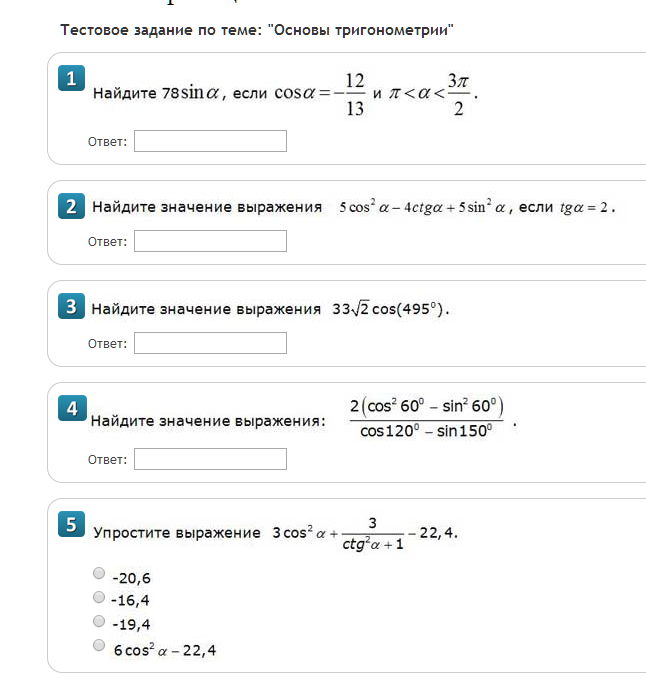
Task: Activate the answer field for question 4
Action: [210, 459]
